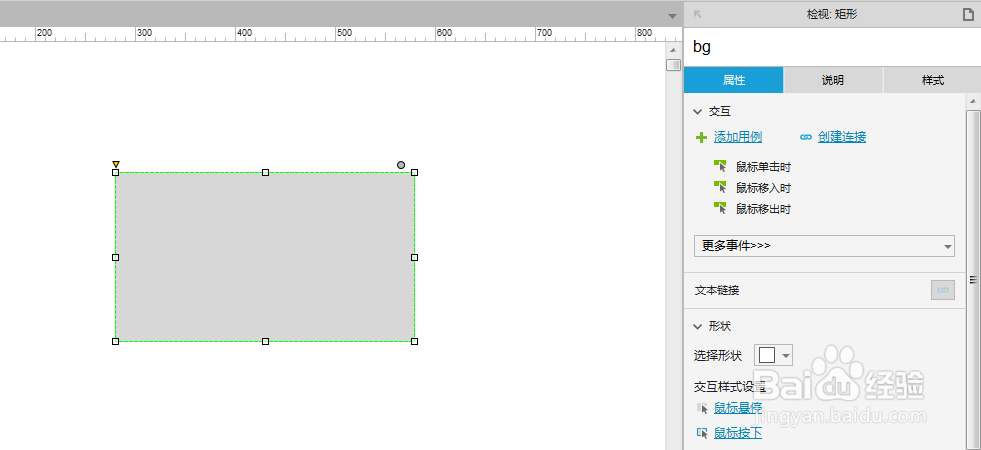Switch to the 说明 tab
The height and width of the screenshot is (450, 981).
coord(833,80)
